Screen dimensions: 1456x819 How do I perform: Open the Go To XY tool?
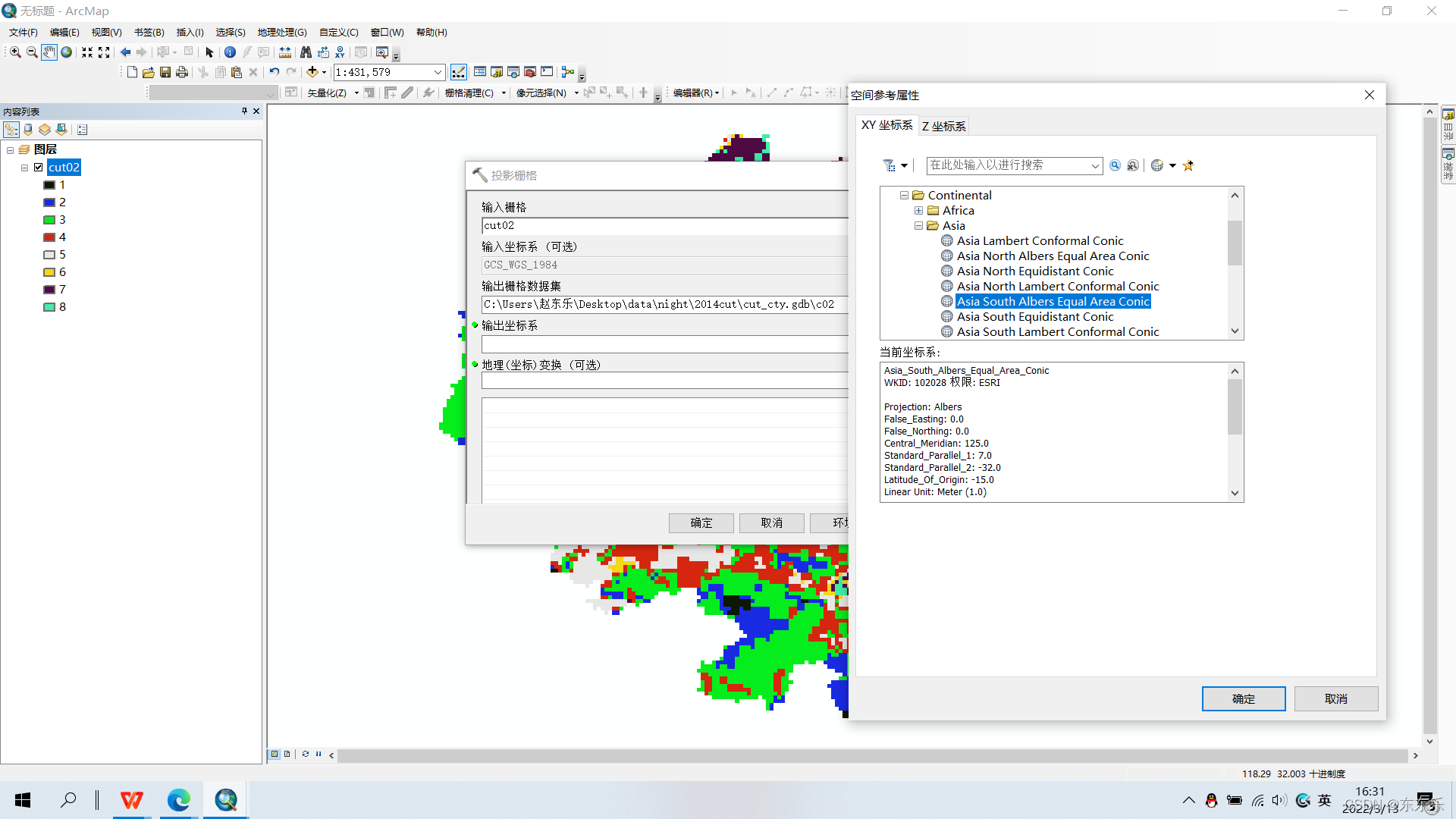(x=340, y=52)
